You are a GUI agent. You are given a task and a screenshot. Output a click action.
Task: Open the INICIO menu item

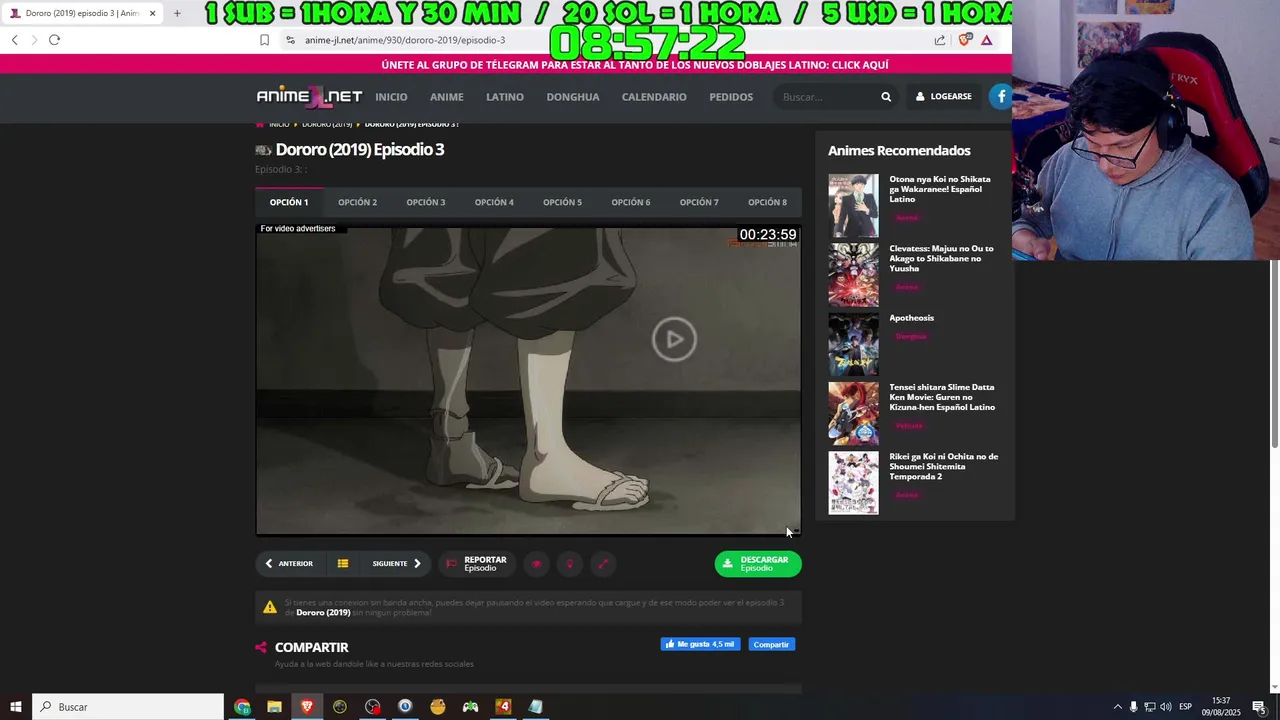point(391,97)
